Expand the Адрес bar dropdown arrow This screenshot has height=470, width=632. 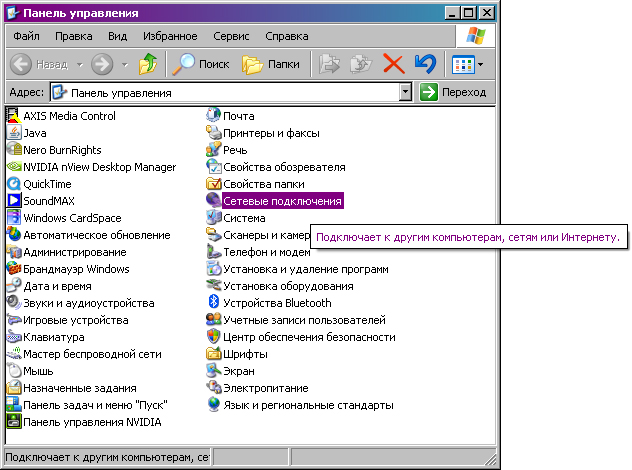pos(405,92)
